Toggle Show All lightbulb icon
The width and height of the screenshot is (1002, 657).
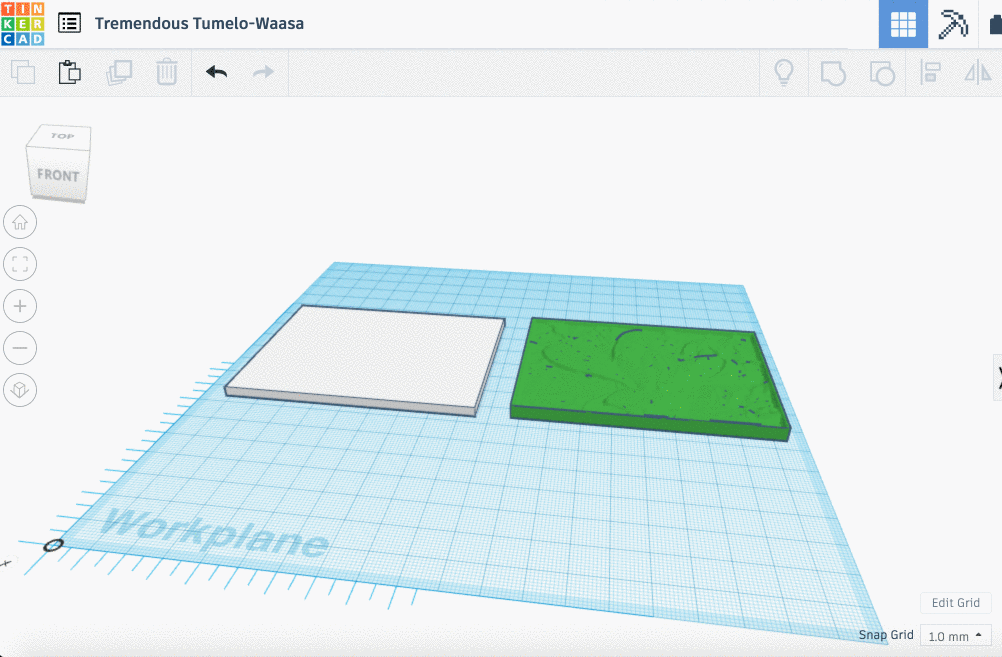point(784,72)
